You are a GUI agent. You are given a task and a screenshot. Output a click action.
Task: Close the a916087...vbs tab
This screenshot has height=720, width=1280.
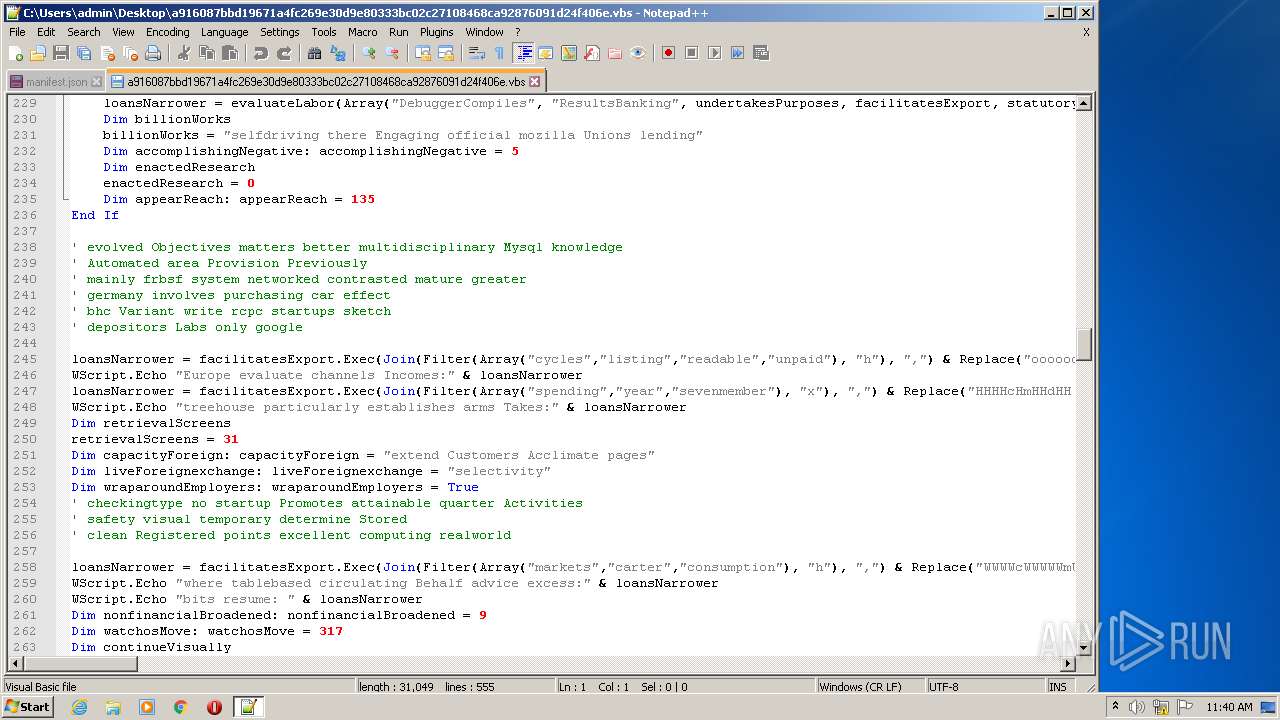[534, 82]
